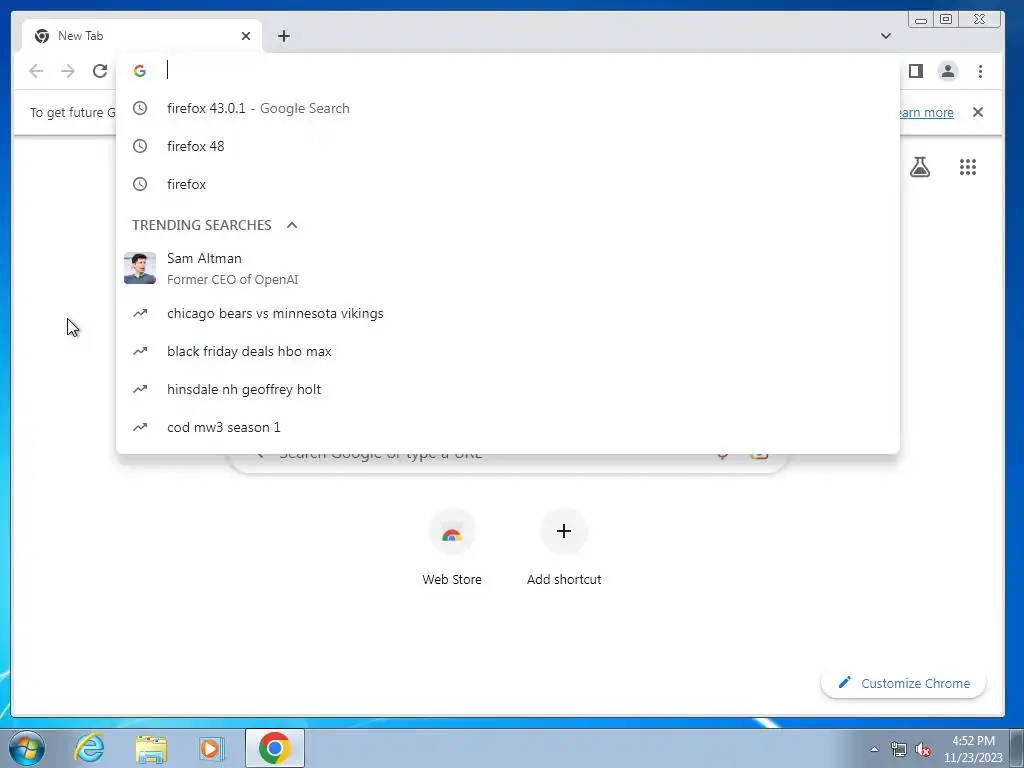Click the muted volume tray icon
Screen dimensions: 1024x768
(923, 750)
